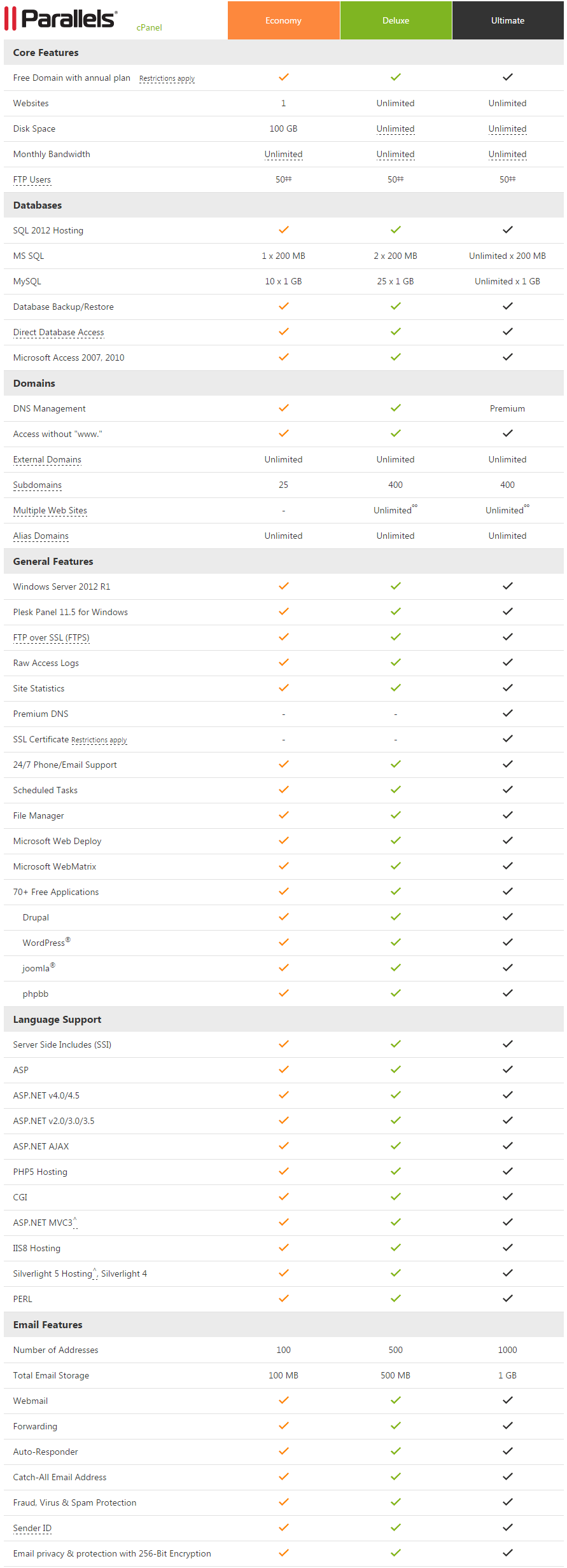
Task: Select the Ultimate plan column header
Action: (507, 20)
